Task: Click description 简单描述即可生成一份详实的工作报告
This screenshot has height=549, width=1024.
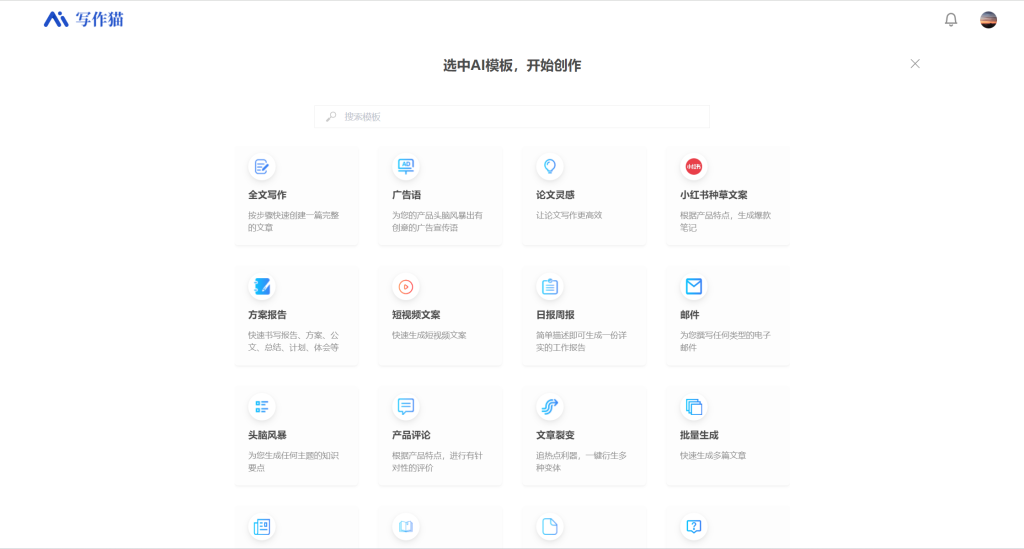Action: coord(581,341)
